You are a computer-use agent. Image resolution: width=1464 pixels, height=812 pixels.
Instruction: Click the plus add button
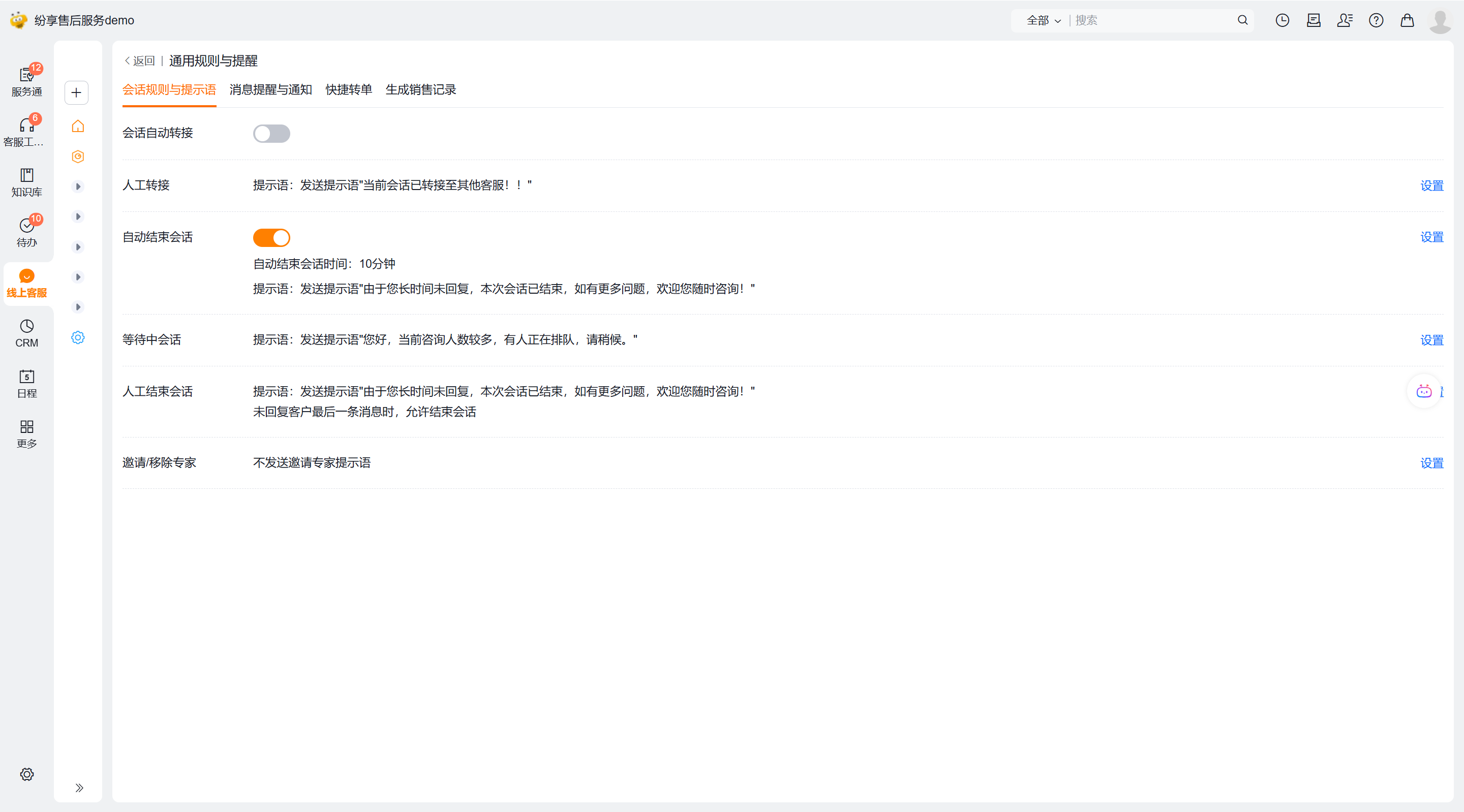(x=76, y=92)
